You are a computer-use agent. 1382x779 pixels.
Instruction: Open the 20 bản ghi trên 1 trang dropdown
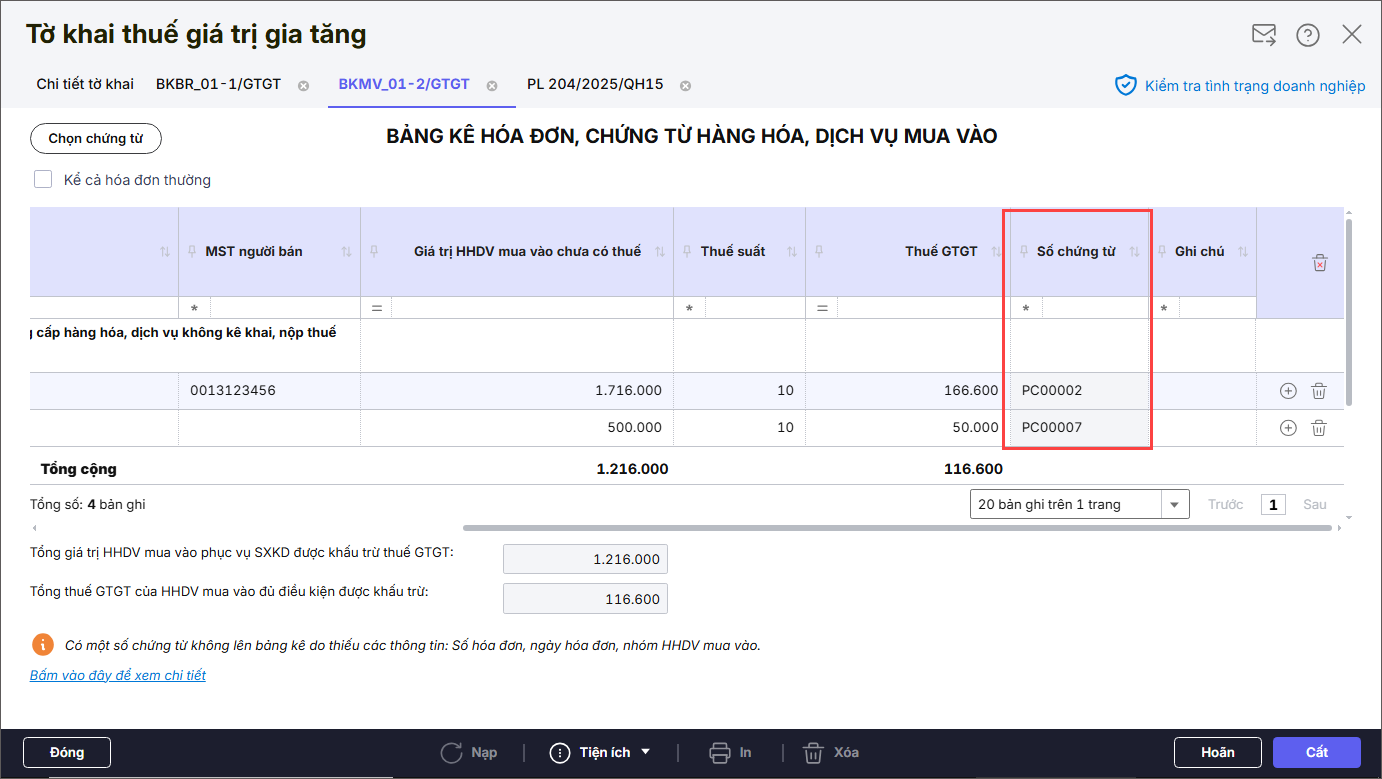click(1080, 504)
